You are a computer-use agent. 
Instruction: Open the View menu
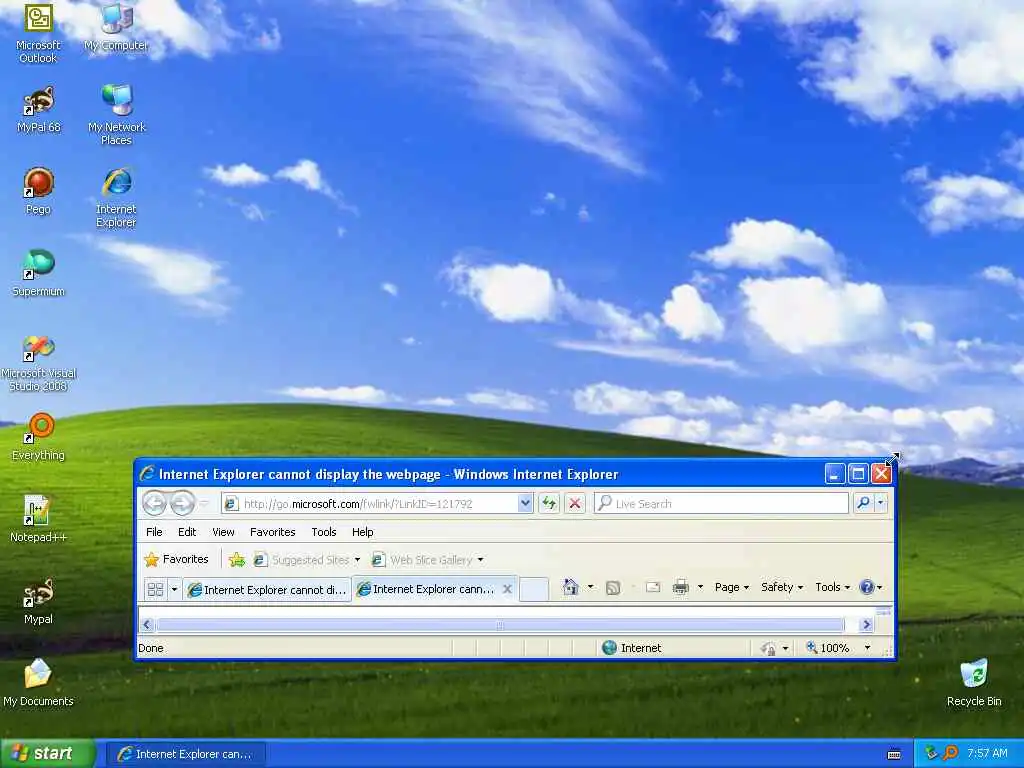click(x=223, y=532)
